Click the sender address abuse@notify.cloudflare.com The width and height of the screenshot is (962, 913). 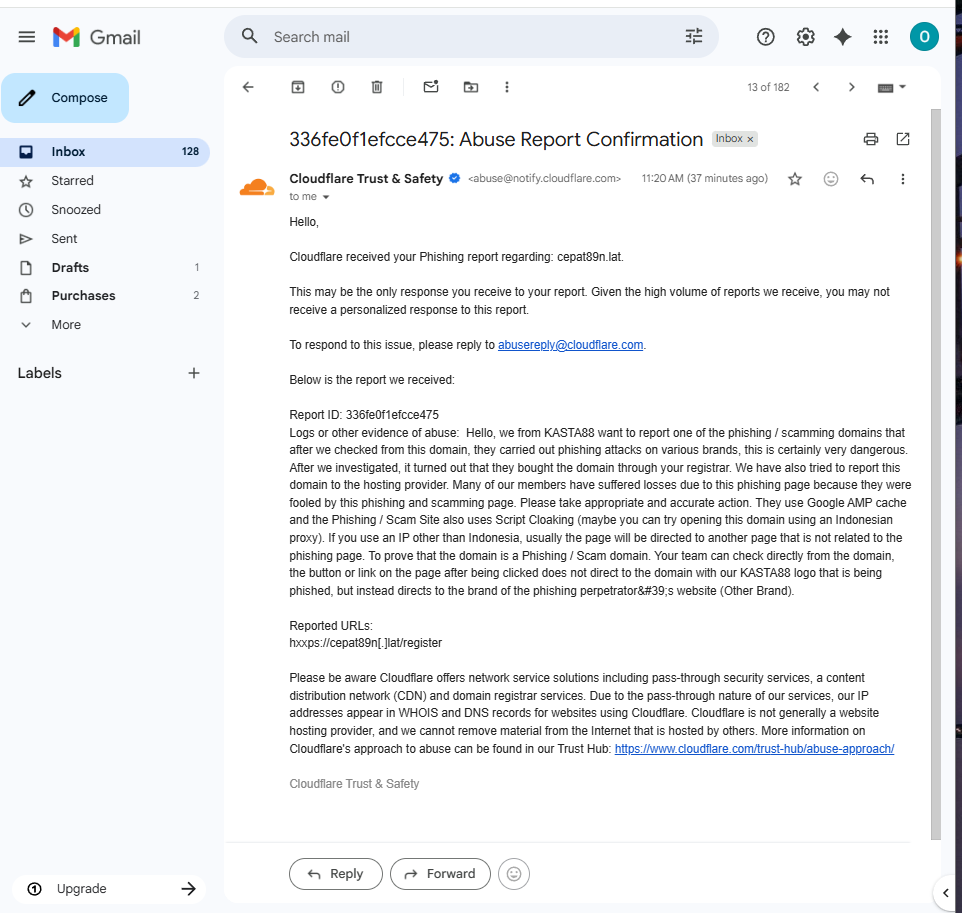(x=544, y=179)
